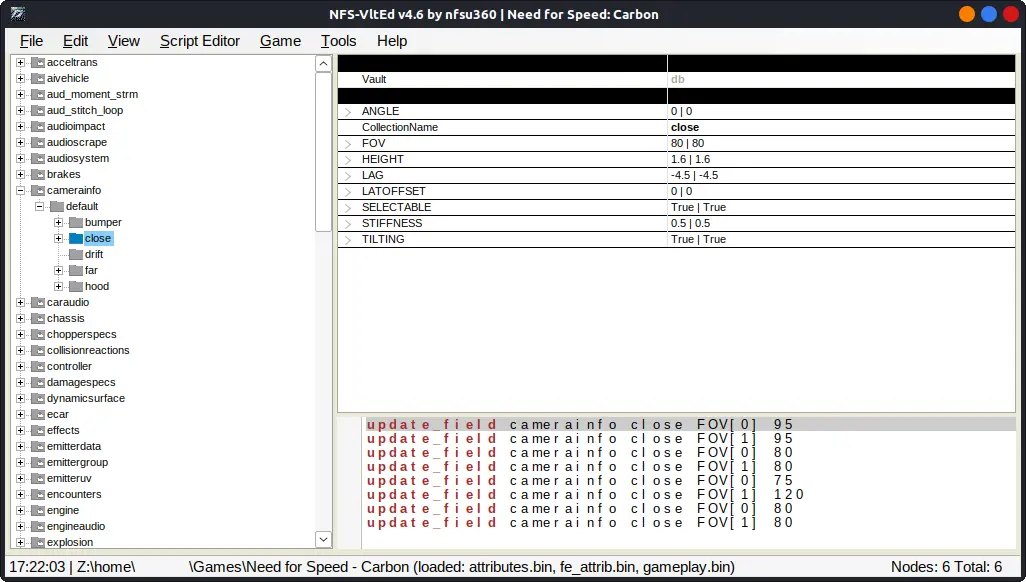Click the highlighted close folder icon

[x=76, y=239]
